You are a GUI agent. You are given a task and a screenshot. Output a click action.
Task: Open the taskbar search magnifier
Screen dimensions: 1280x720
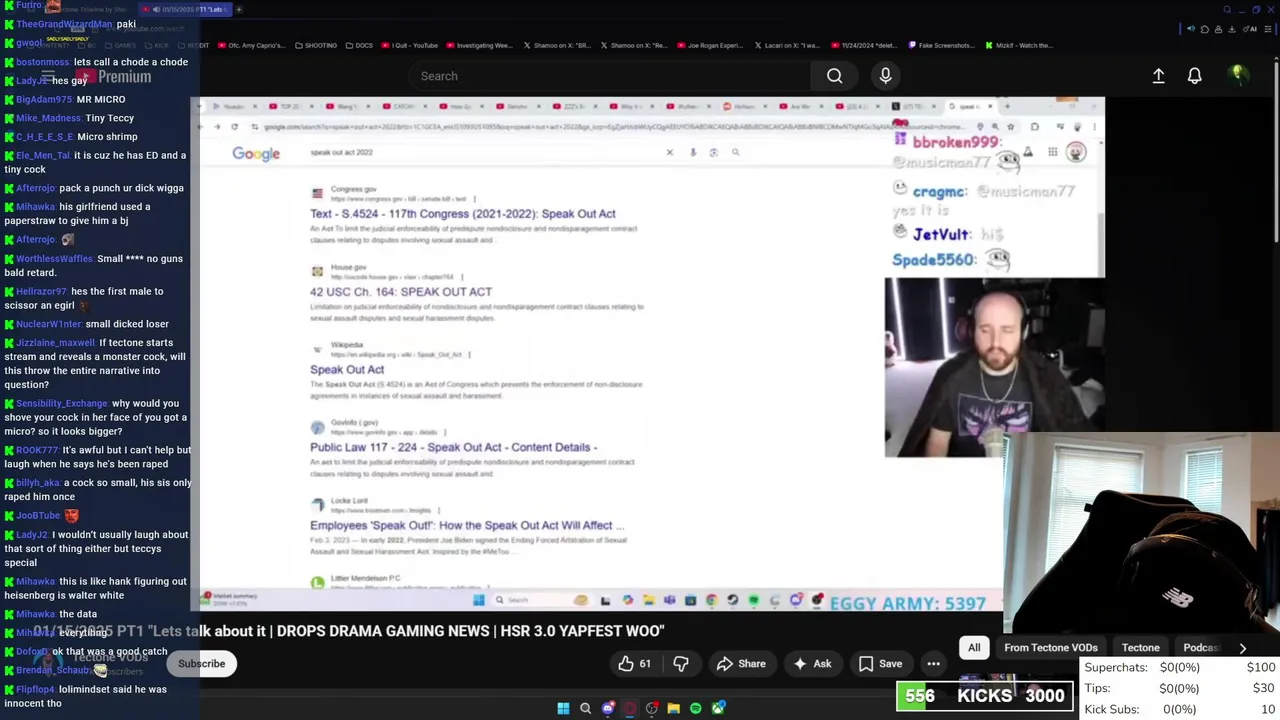coord(585,708)
